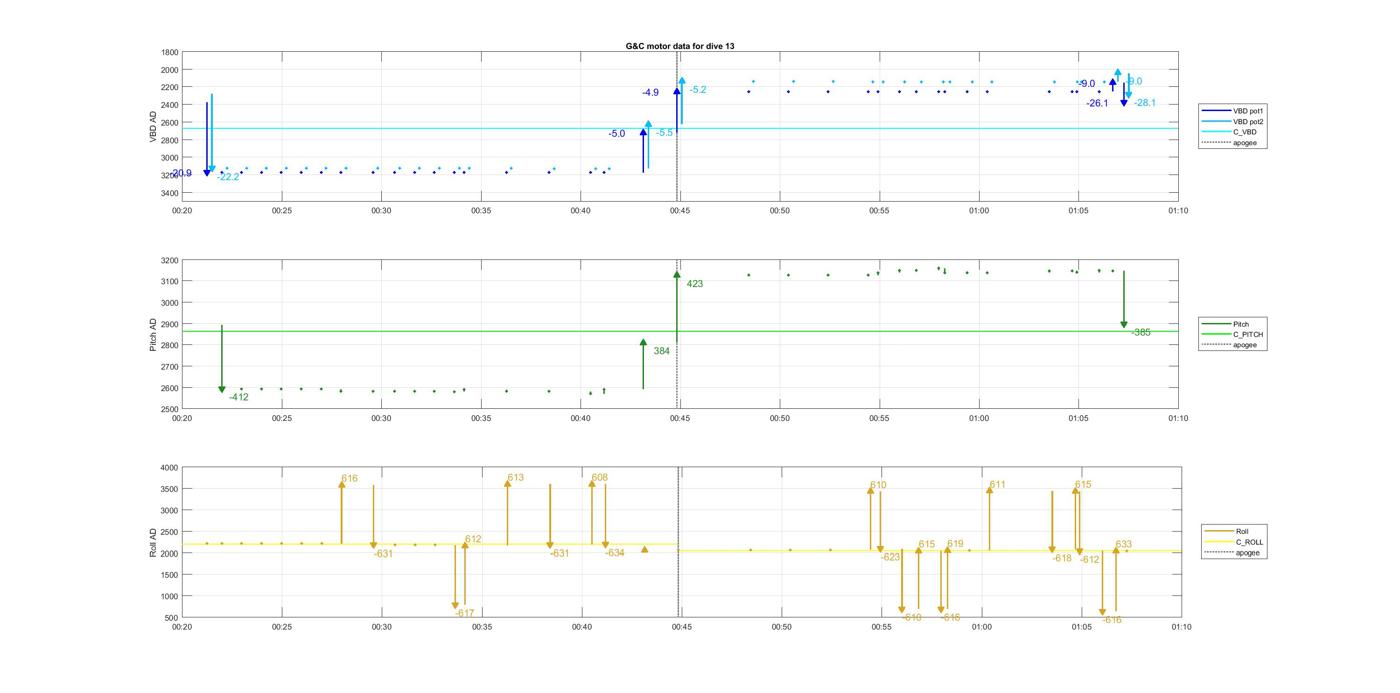Select the 'C_PITCH' legend entry
Viewport: 1400px width, 693px height.
[x=1233, y=335]
